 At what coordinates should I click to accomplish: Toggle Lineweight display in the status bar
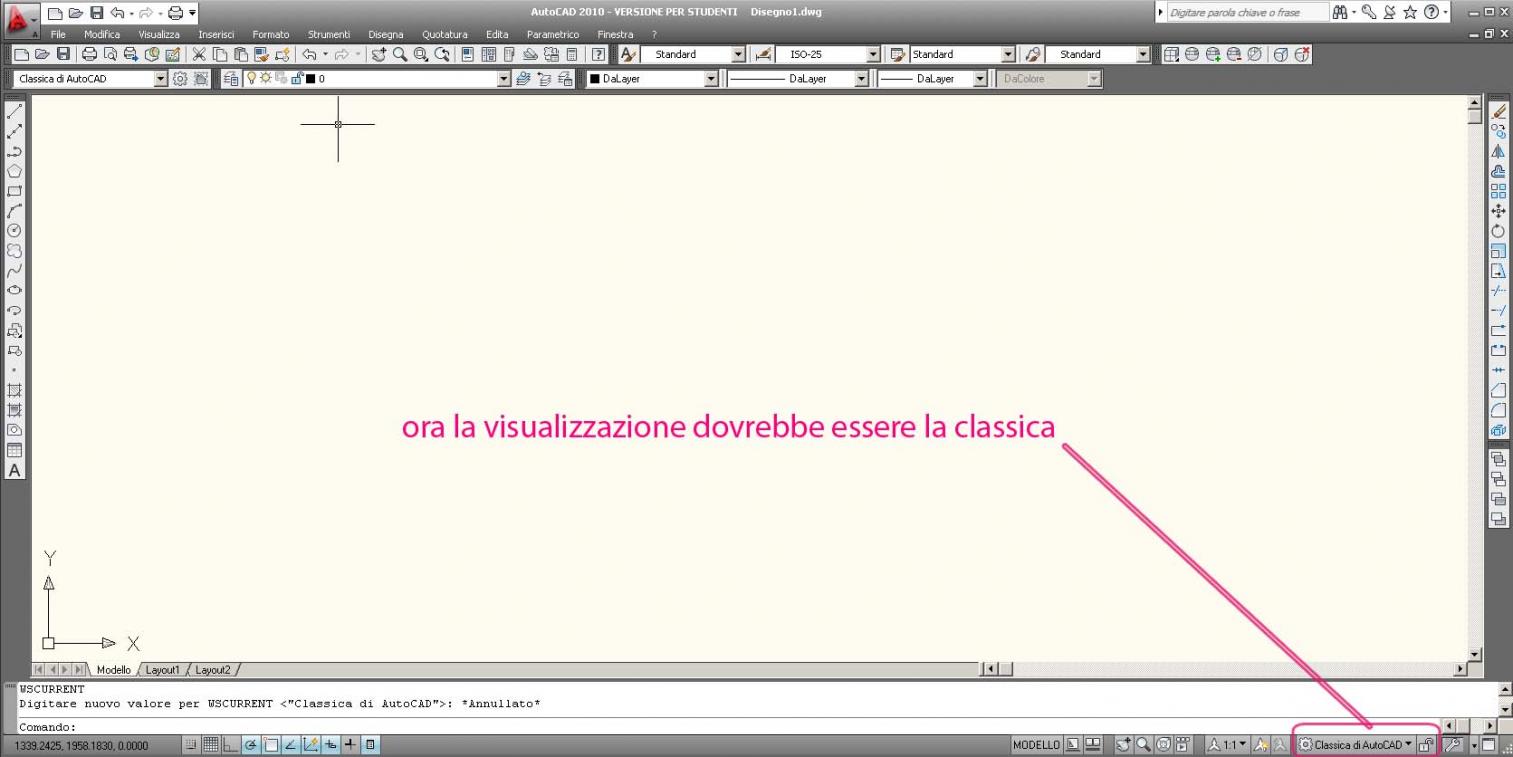click(348, 744)
